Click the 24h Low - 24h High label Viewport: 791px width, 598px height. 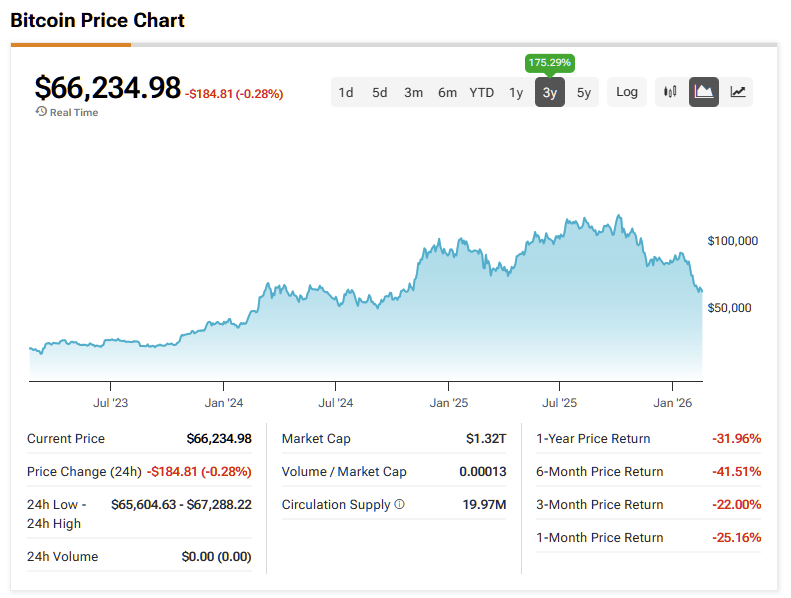56,514
